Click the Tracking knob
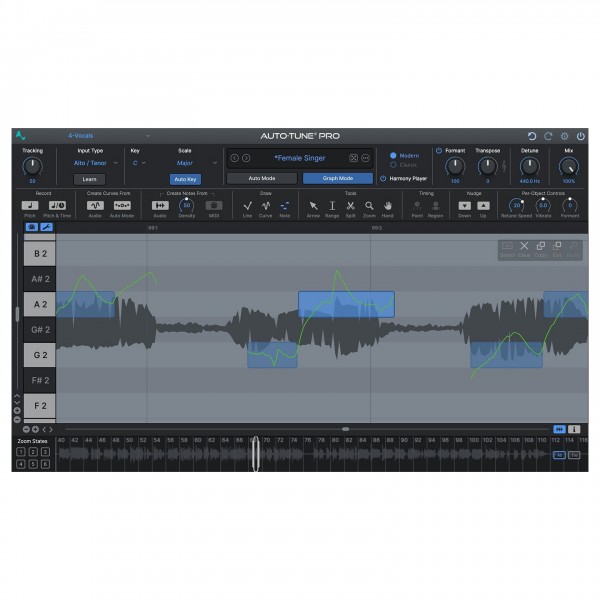 pyautogui.click(x=33, y=166)
